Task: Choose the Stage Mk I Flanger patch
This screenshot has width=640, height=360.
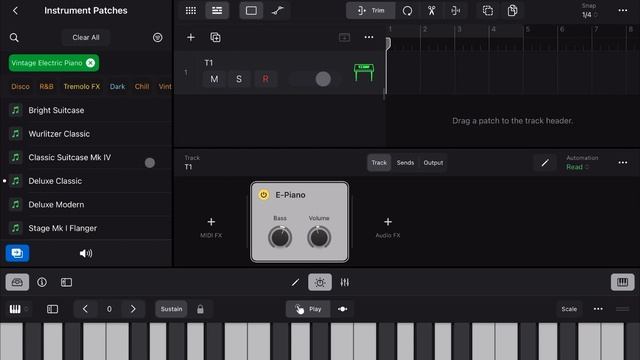Action: [x=87, y=228]
